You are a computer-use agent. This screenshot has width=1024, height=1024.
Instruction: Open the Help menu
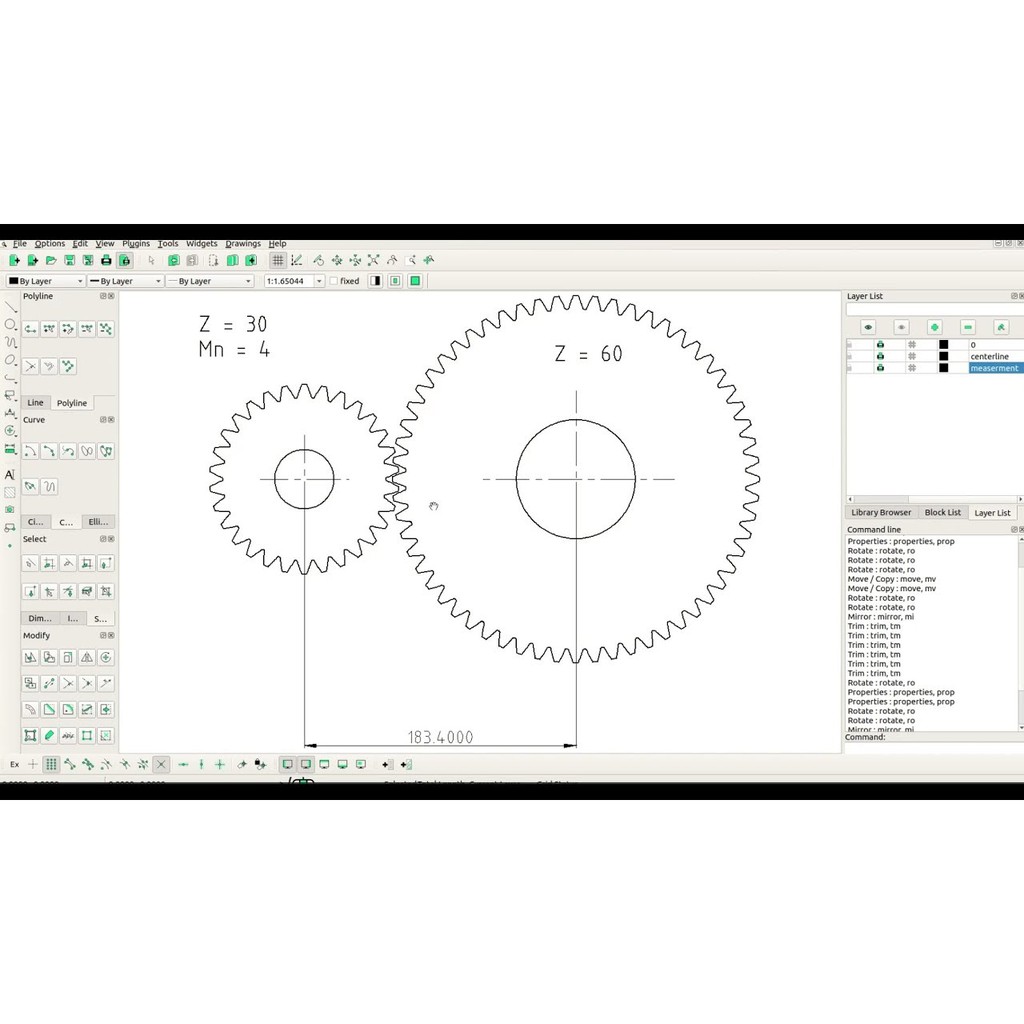click(x=278, y=244)
